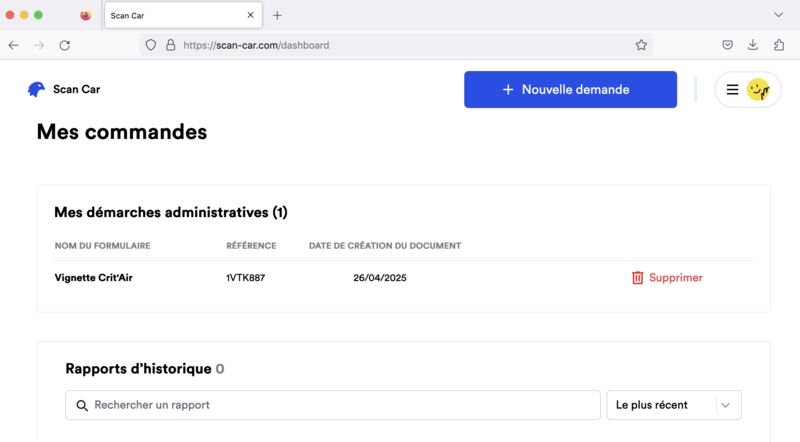Delete the Vignette Crit'Air entry via Supprimer

click(667, 278)
